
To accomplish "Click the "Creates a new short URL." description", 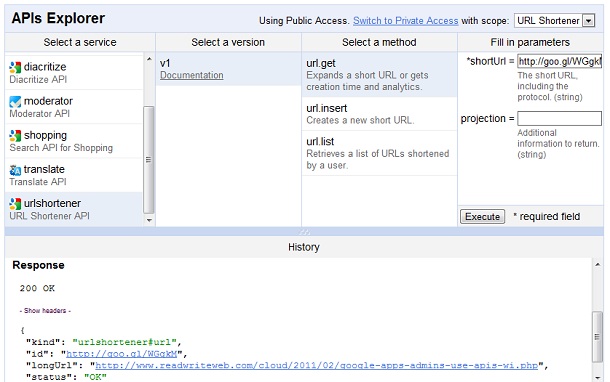I will (x=360, y=120).
